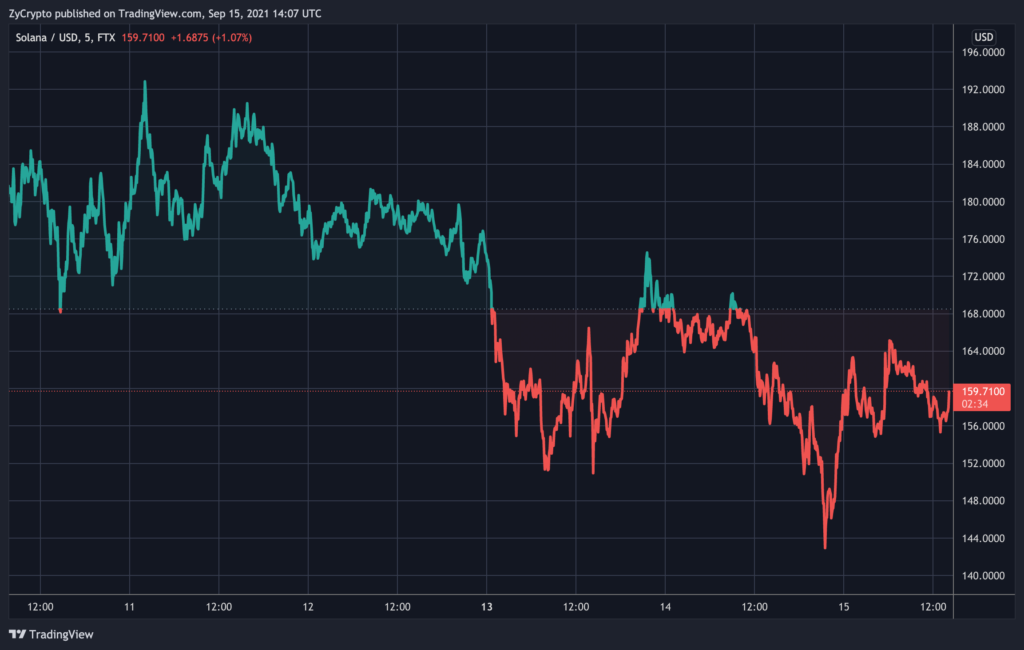
Task: Click the 184.0000 price axis label
Action: pos(983,164)
